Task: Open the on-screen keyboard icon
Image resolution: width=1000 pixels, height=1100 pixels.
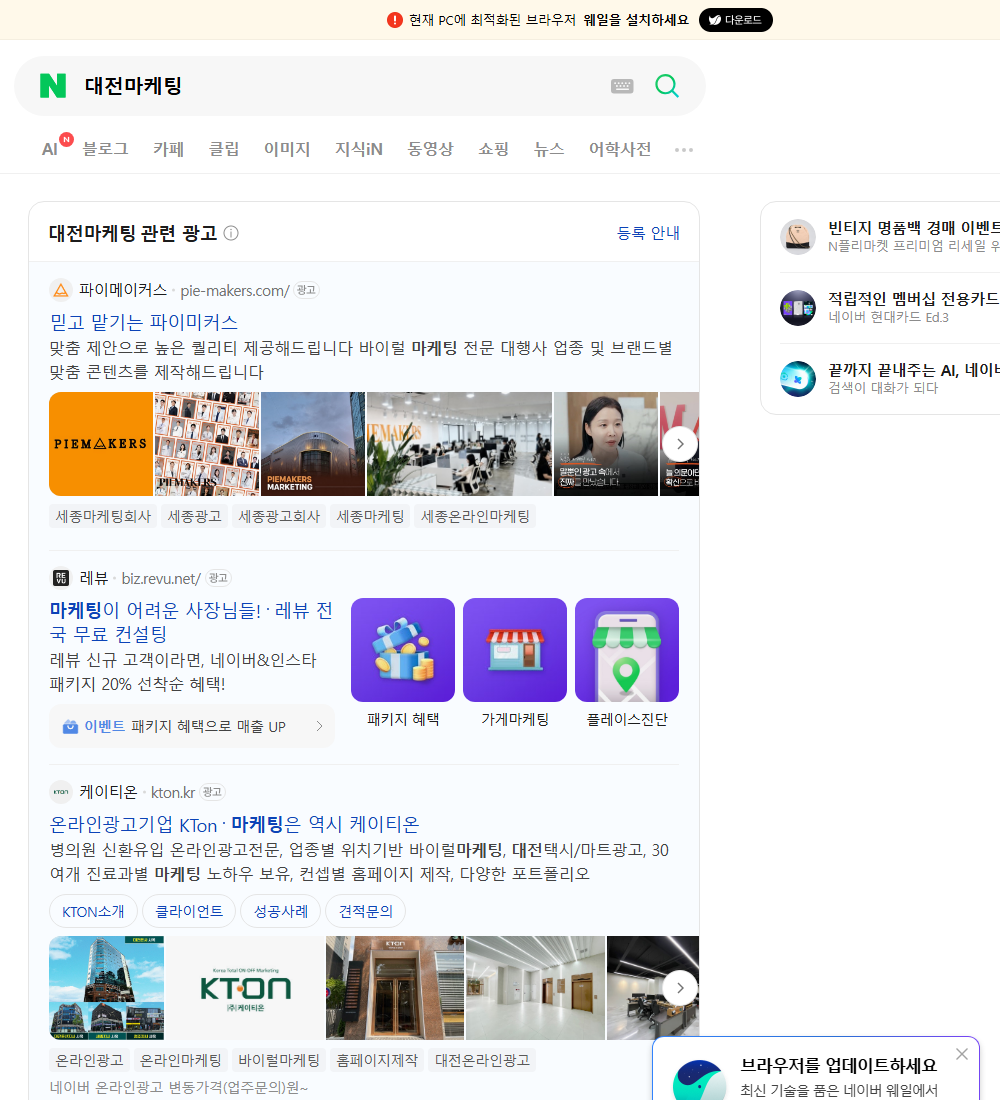Action: point(622,86)
